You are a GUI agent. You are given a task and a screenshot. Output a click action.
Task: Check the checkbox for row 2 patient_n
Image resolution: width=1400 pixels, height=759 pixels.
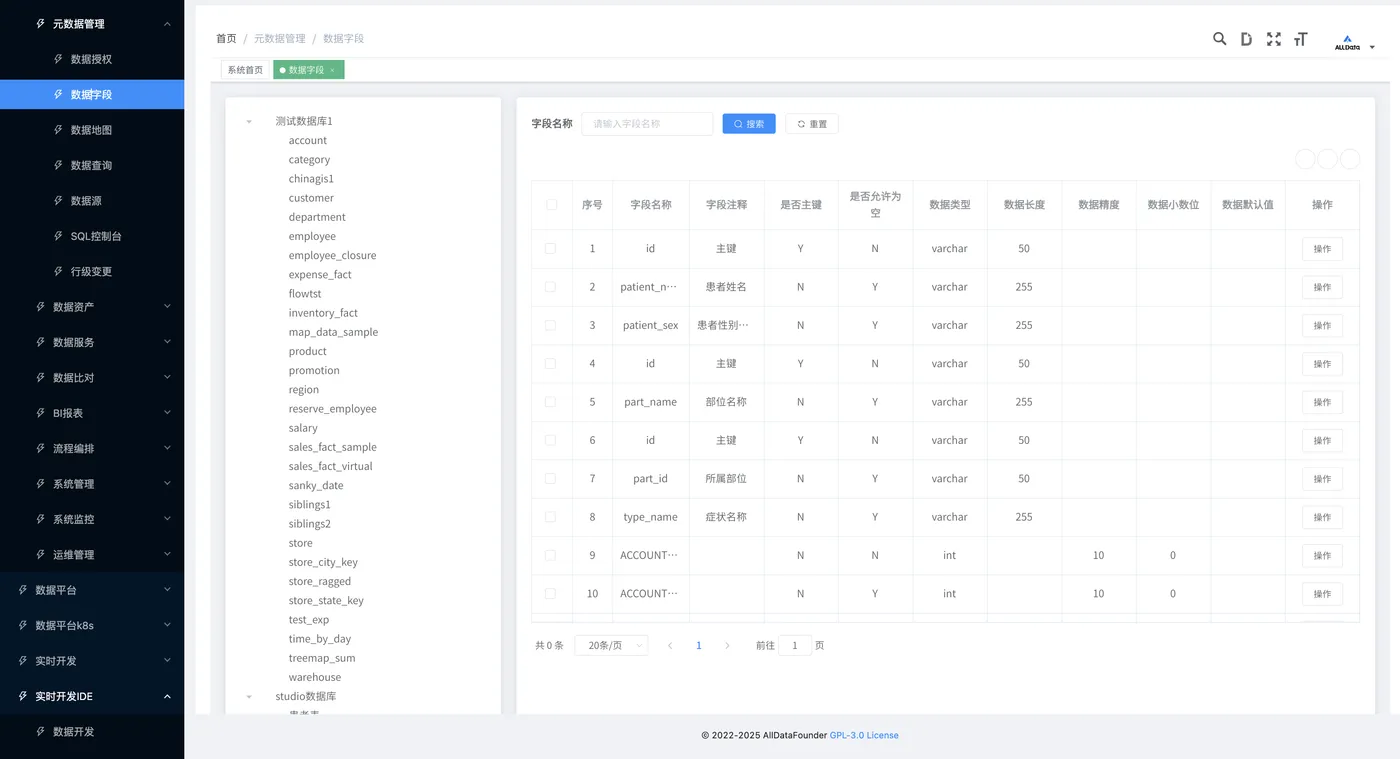coord(550,286)
